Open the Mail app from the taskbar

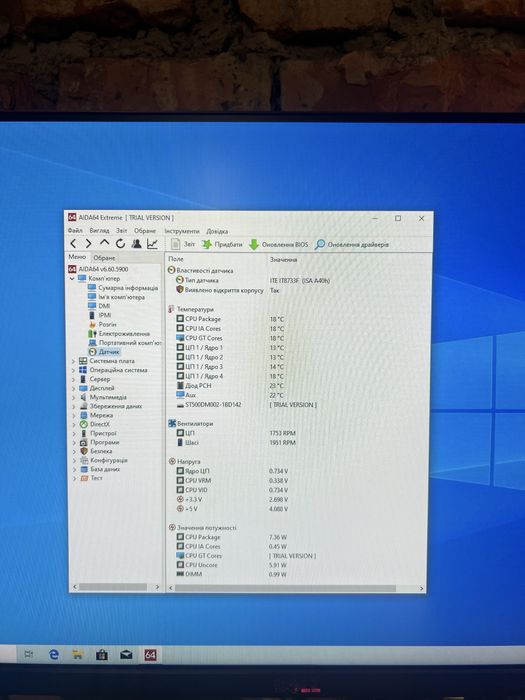coord(126,655)
